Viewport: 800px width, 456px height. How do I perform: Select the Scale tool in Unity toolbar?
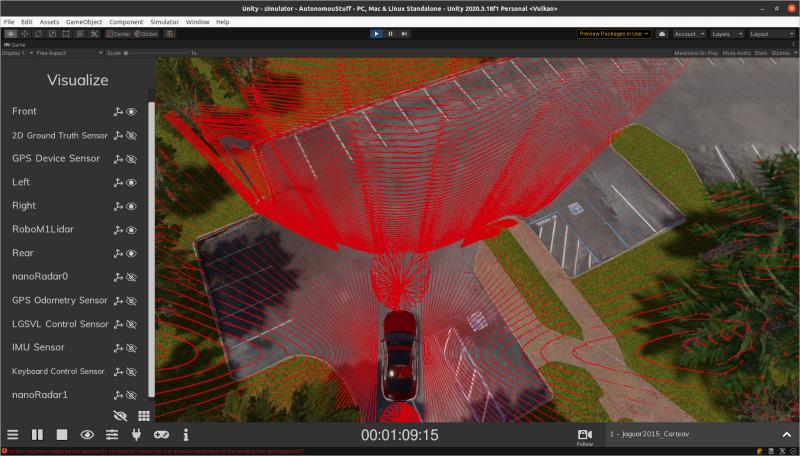(x=52, y=34)
